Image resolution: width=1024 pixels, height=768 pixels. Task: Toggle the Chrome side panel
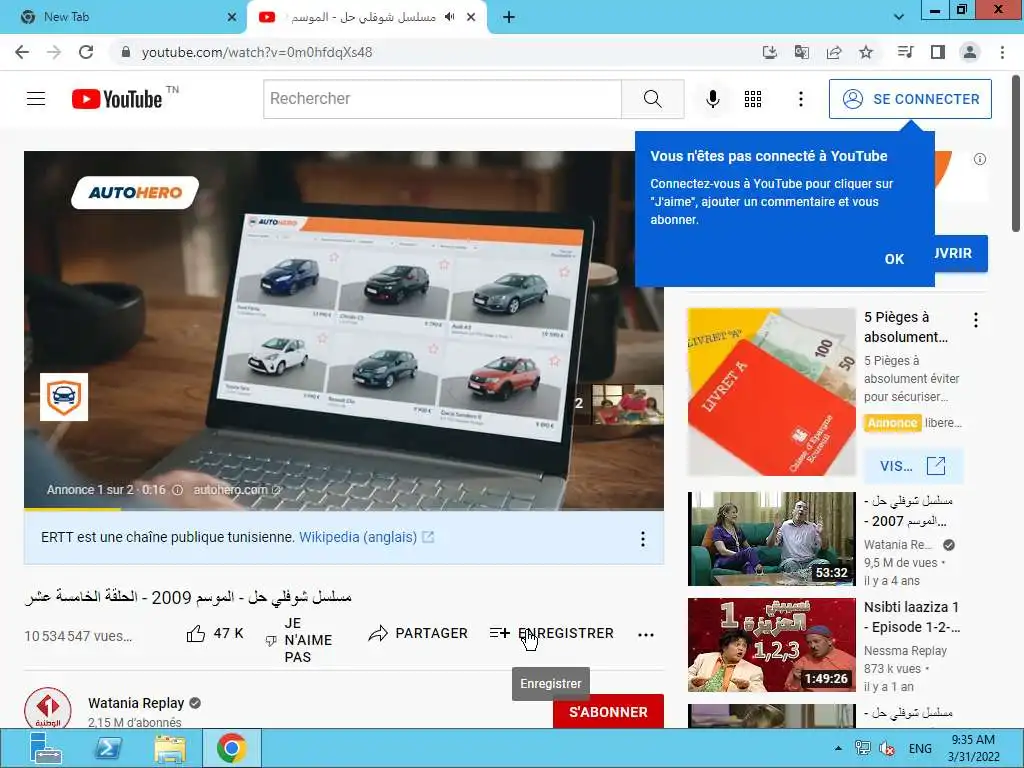pos(938,52)
